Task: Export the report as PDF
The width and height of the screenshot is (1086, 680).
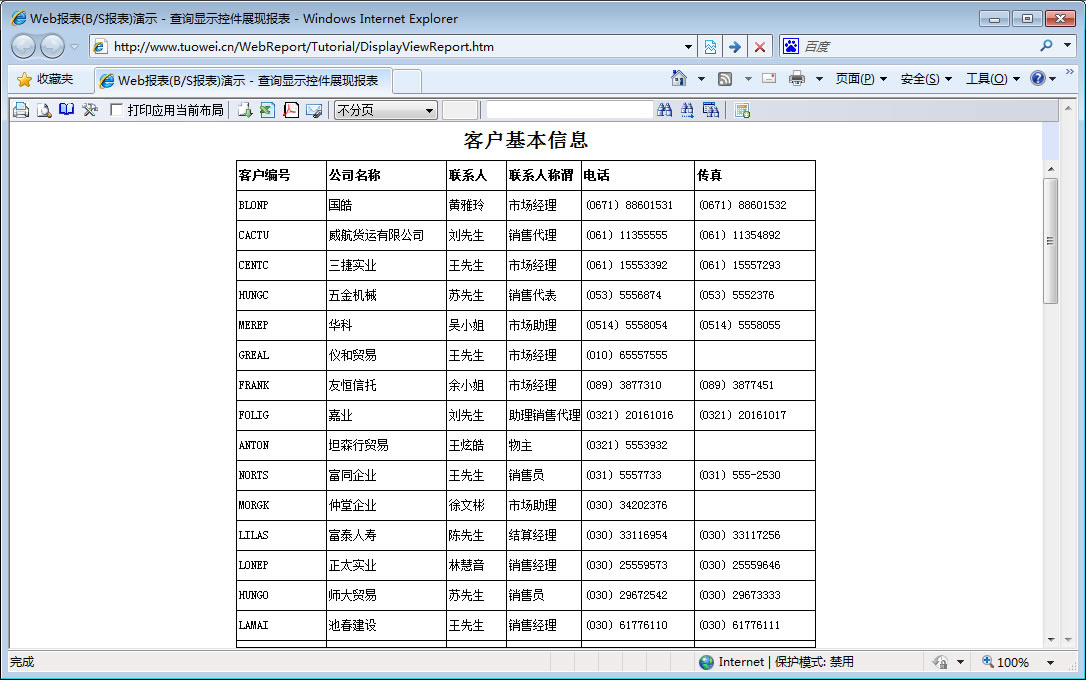Action: click(291, 110)
